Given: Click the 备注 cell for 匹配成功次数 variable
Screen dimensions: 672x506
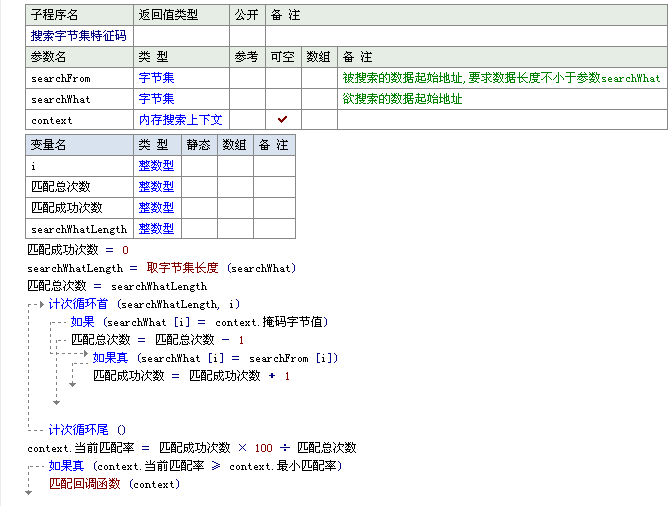Looking at the screenshot, I should point(274,208).
